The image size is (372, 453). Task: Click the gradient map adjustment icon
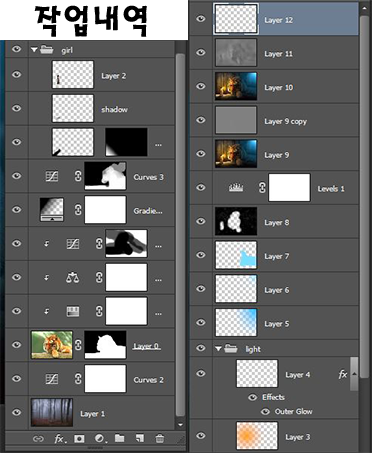pyautogui.click(x=73, y=311)
